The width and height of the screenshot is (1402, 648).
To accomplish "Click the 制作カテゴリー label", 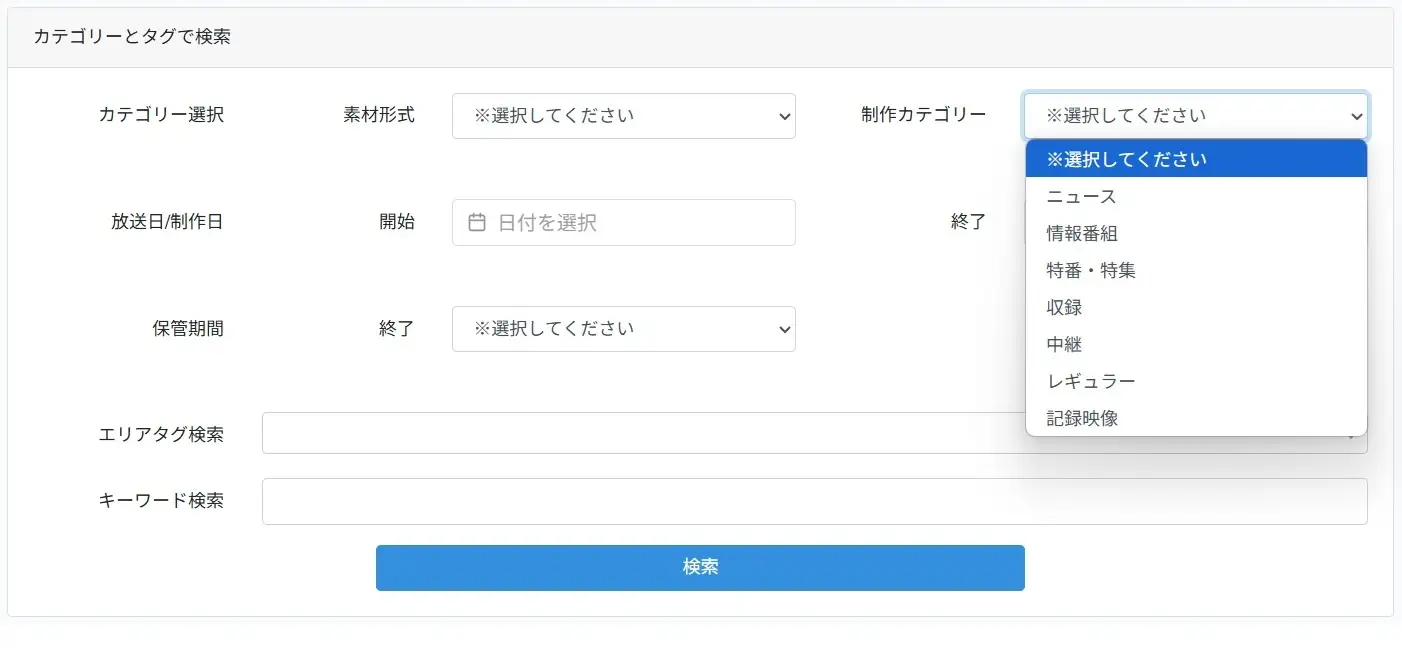I will pos(923,114).
